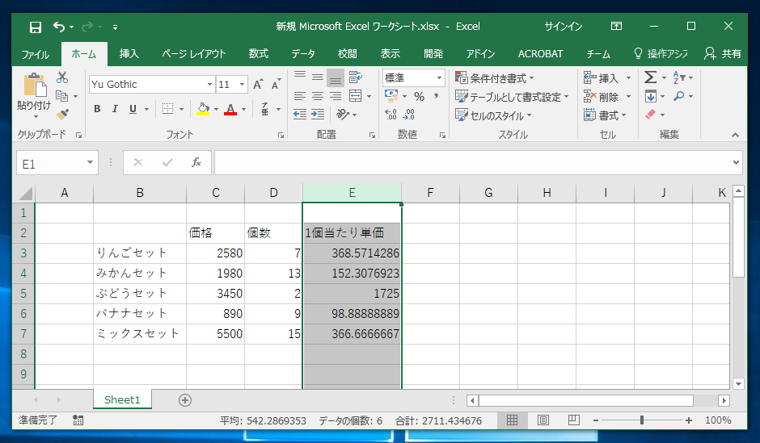Open 条件付き書式 conditional formatting menu
This screenshot has width=760, height=443.
pos(495,78)
